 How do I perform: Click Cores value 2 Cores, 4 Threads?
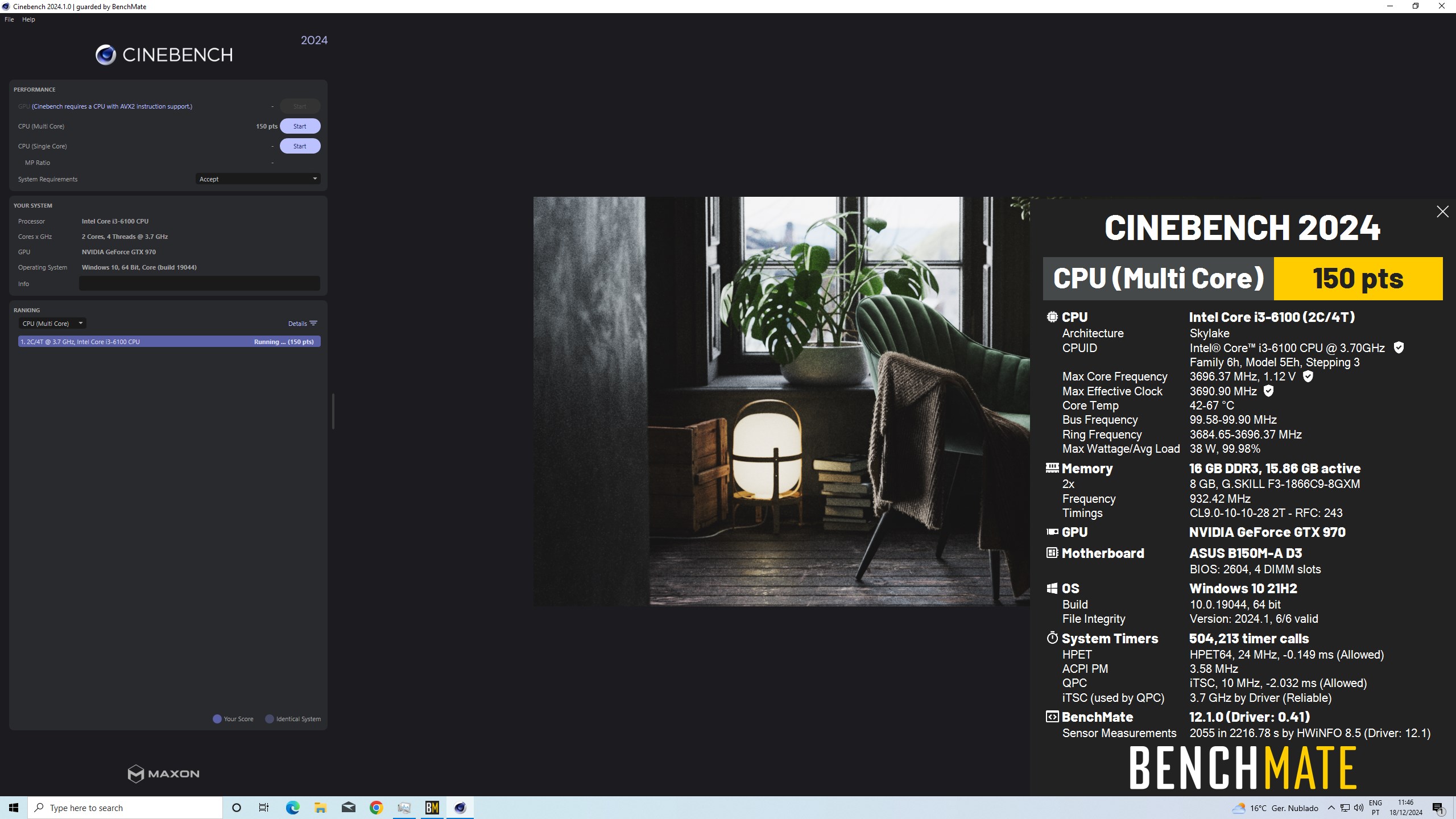(125, 237)
